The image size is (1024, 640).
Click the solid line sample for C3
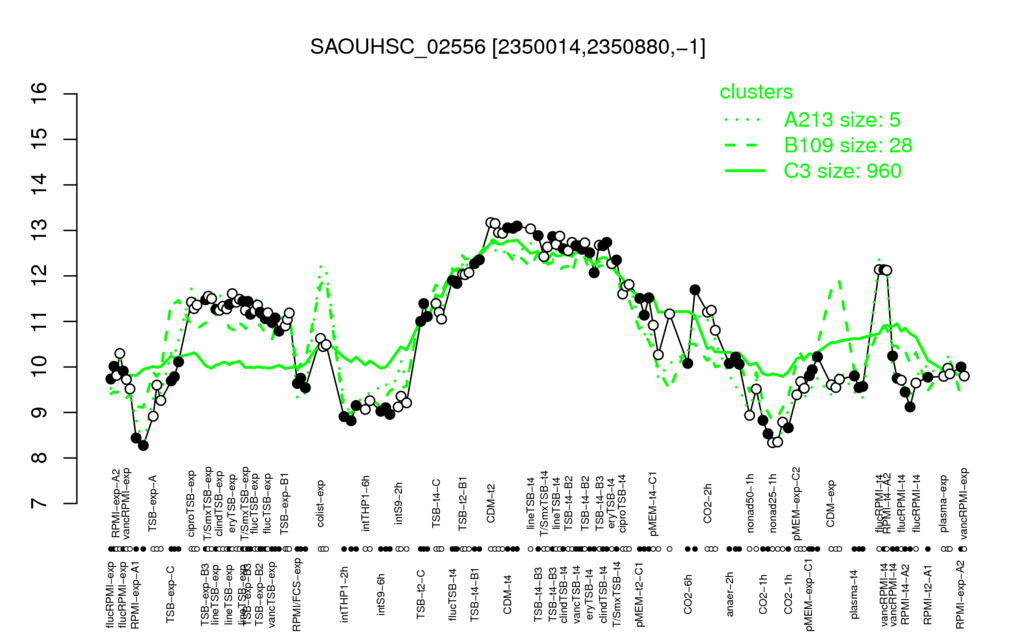(x=745, y=170)
